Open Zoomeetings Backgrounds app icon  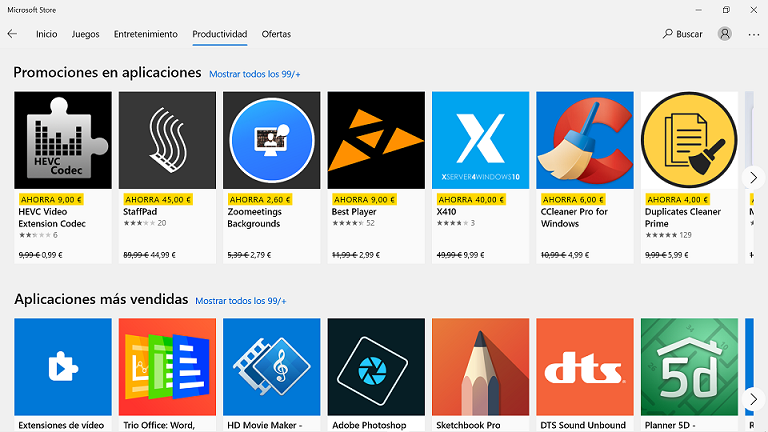pyautogui.click(x=272, y=140)
